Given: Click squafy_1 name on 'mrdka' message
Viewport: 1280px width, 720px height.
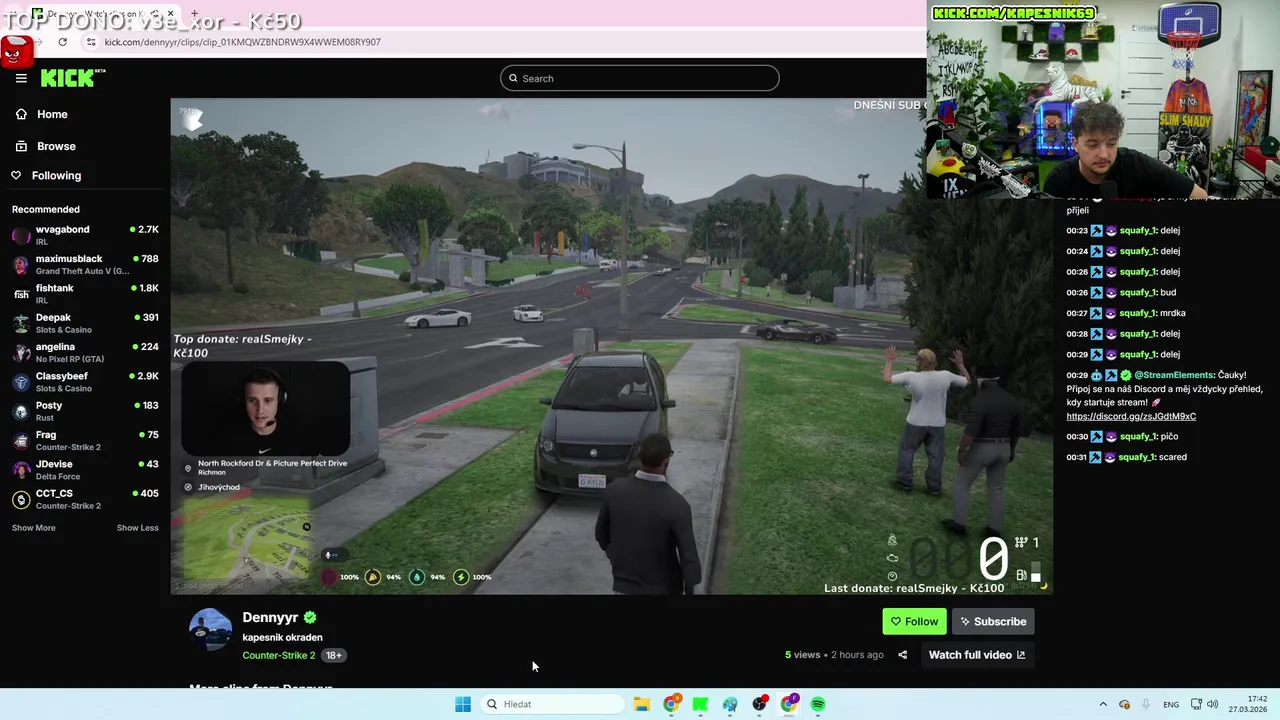Looking at the screenshot, I should click(1137, 313).
